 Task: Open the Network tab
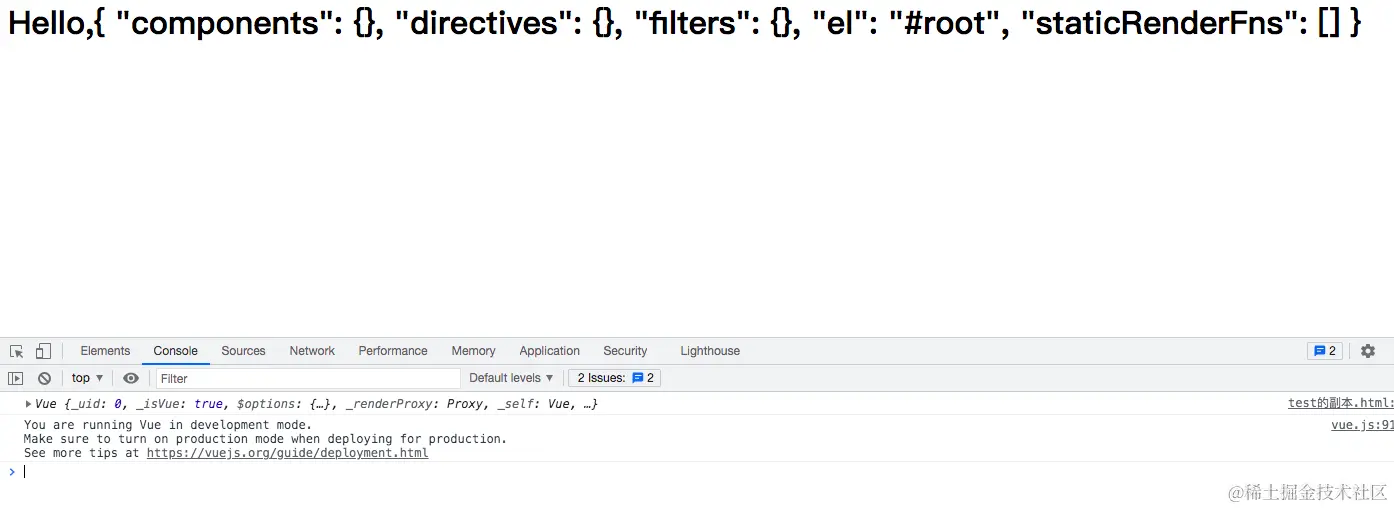pos(312,351)
